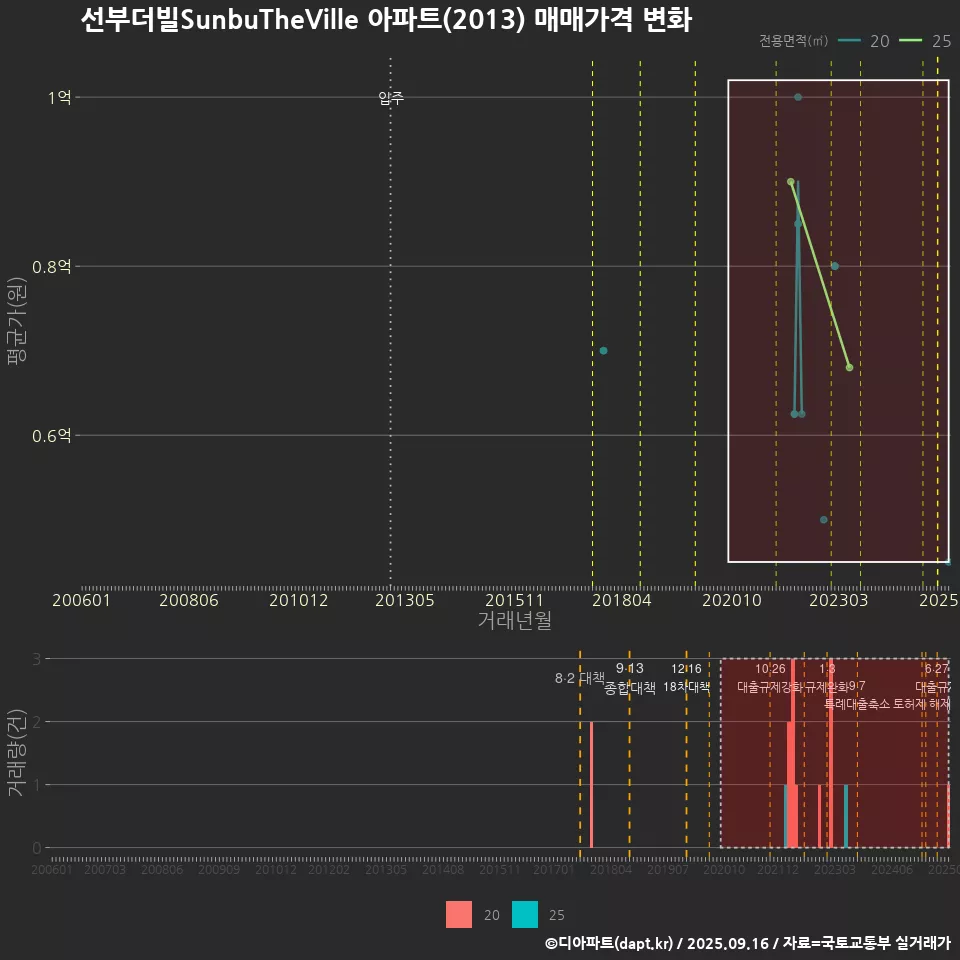Screen dimensions: 960x960
Task: Click the 8·2 대책 policy label
Action: tap(579, 678)
